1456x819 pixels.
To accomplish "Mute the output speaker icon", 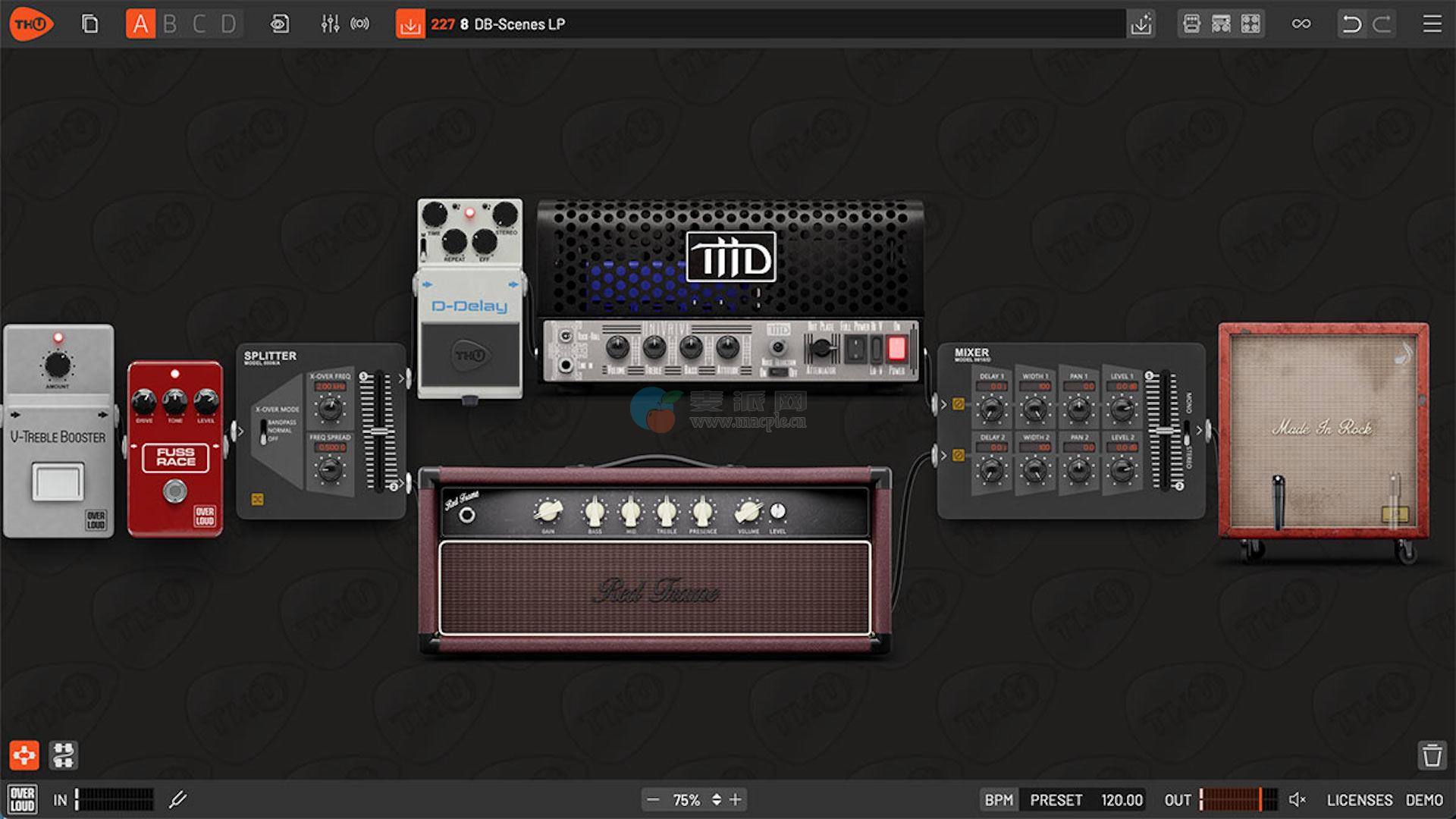I will pyautogui.click(x=1297, y=799).
